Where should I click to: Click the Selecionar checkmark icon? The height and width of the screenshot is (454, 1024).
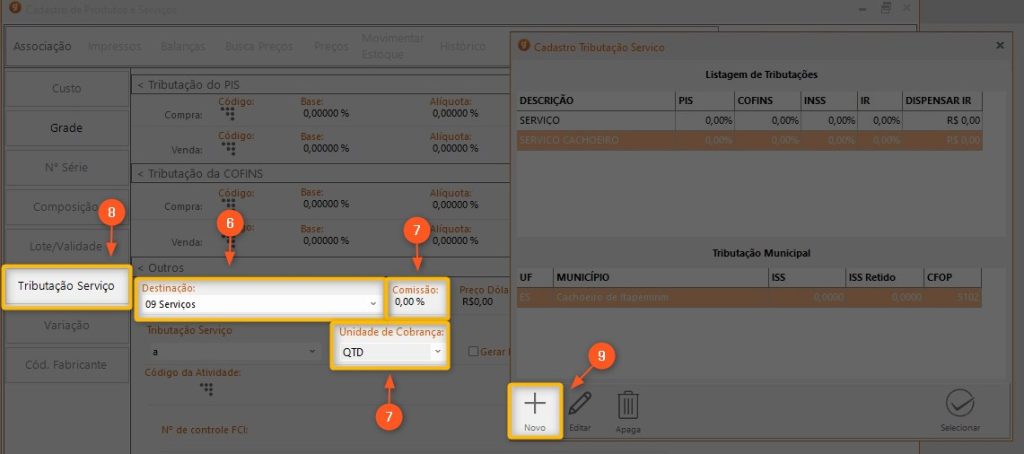(960, 404)
